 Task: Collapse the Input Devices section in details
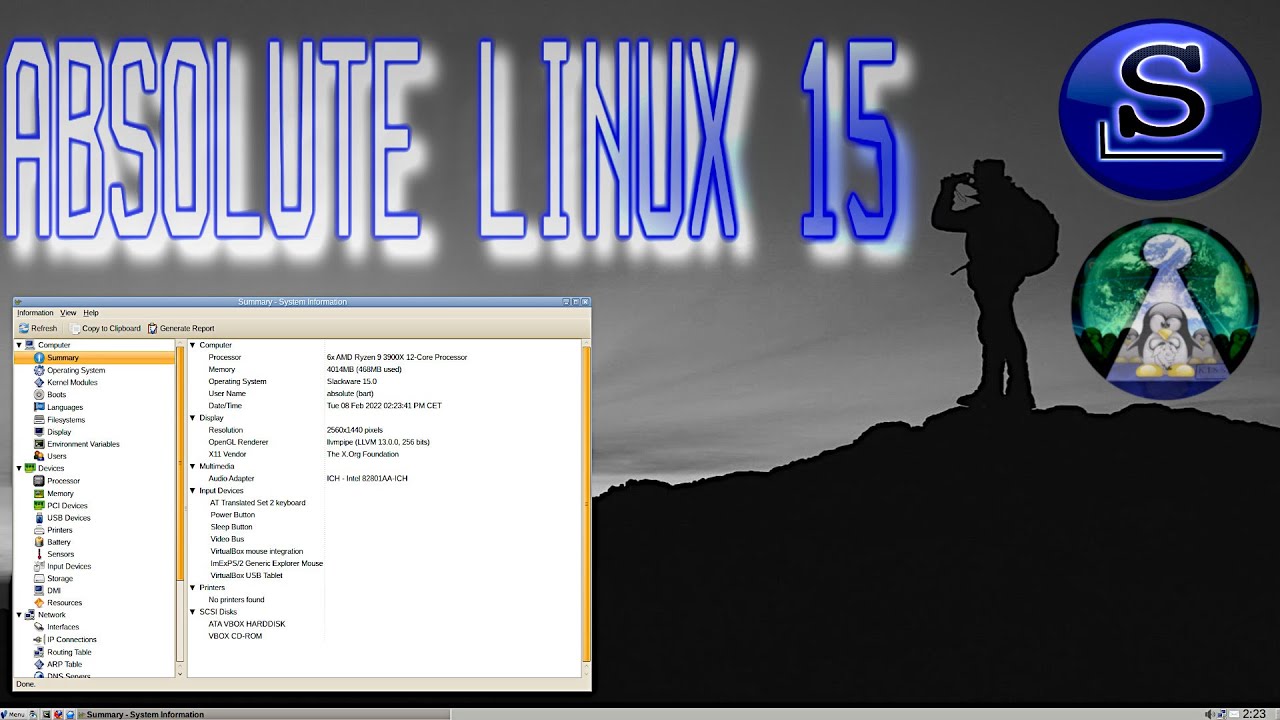click(x=193, y=491)
